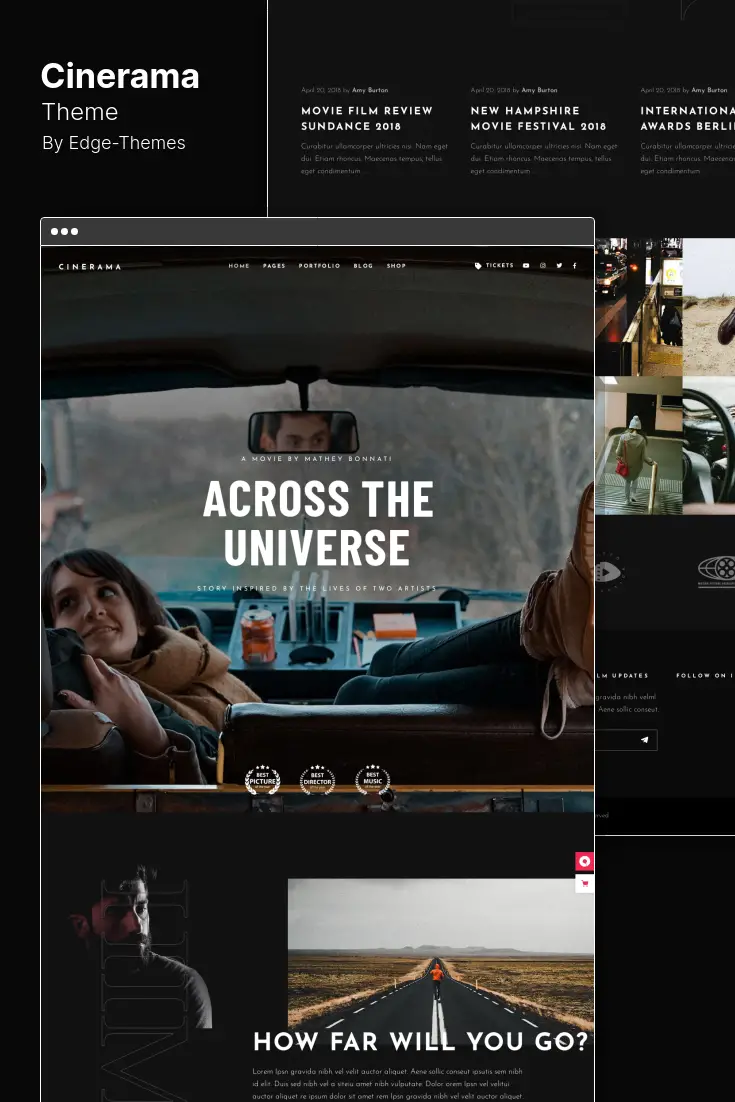Open the PORTFOLIO menu item
This screenshot has width=735, height=1102.
(319, 266)
